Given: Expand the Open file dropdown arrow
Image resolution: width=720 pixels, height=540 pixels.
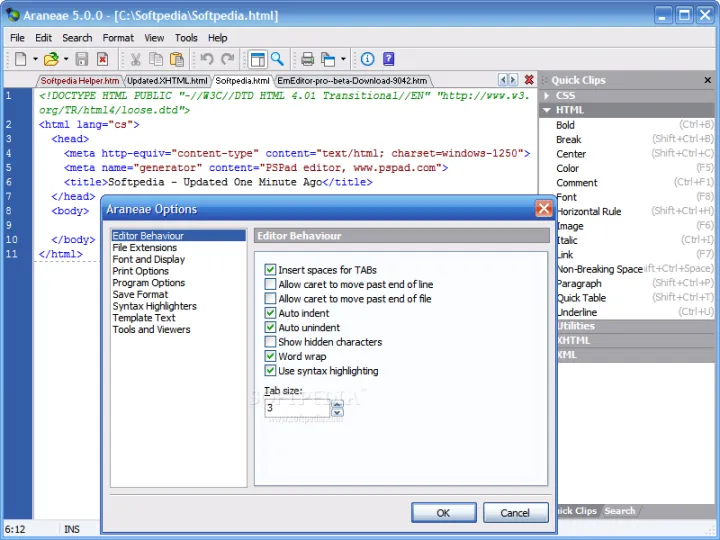Looking at the screenshot, I should (x=66, y=59).
